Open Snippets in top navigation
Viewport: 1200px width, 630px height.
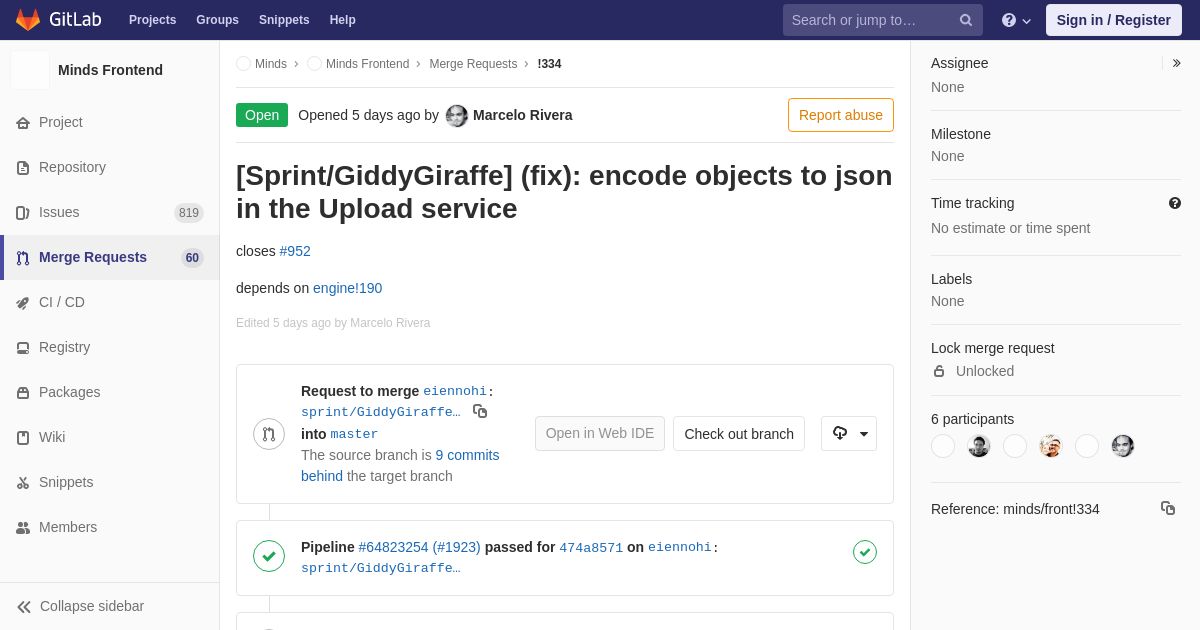point(284,20)
